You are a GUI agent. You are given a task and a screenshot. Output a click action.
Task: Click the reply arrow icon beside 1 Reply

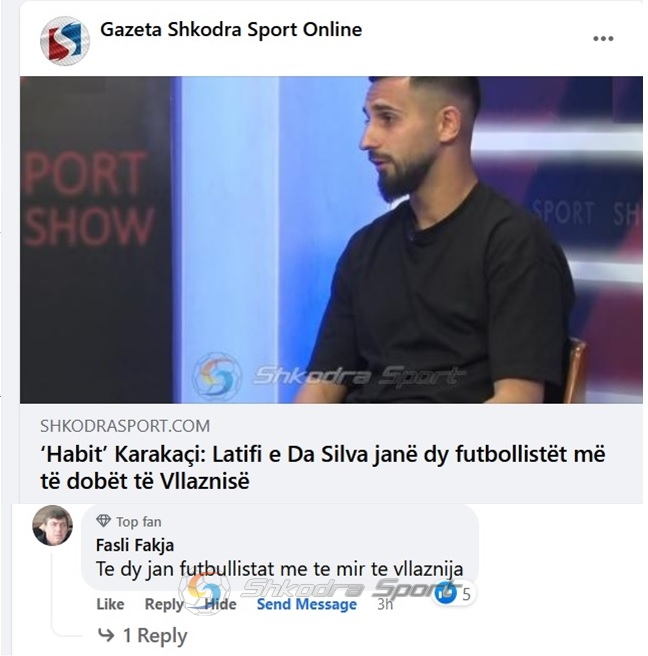[105, 635]
